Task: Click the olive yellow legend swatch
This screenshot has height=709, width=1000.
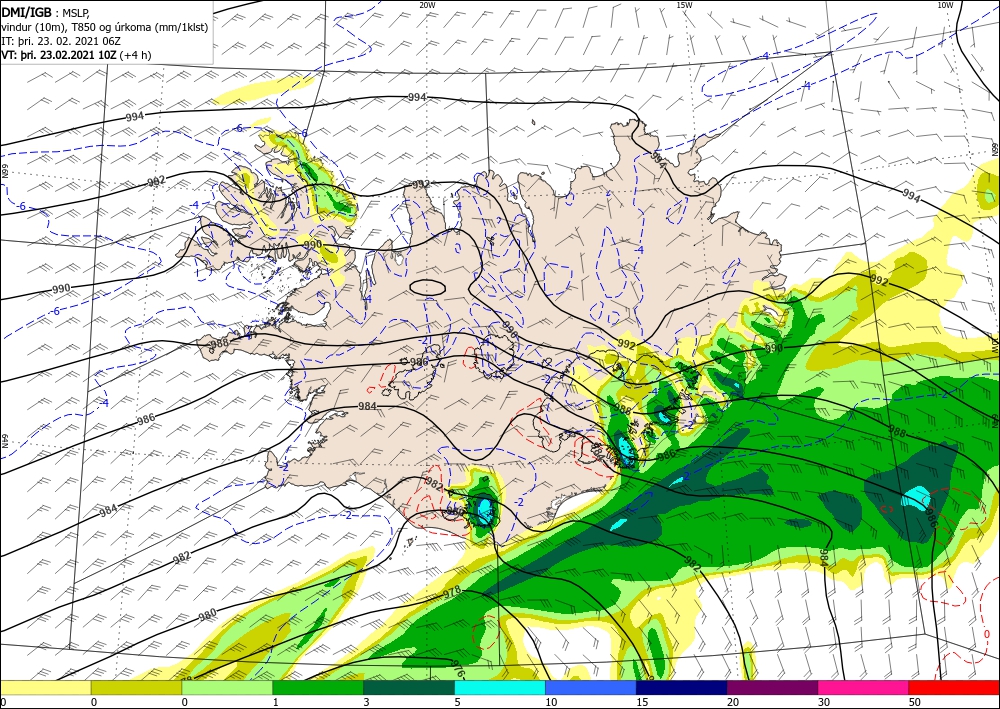Action: (136, 688)
